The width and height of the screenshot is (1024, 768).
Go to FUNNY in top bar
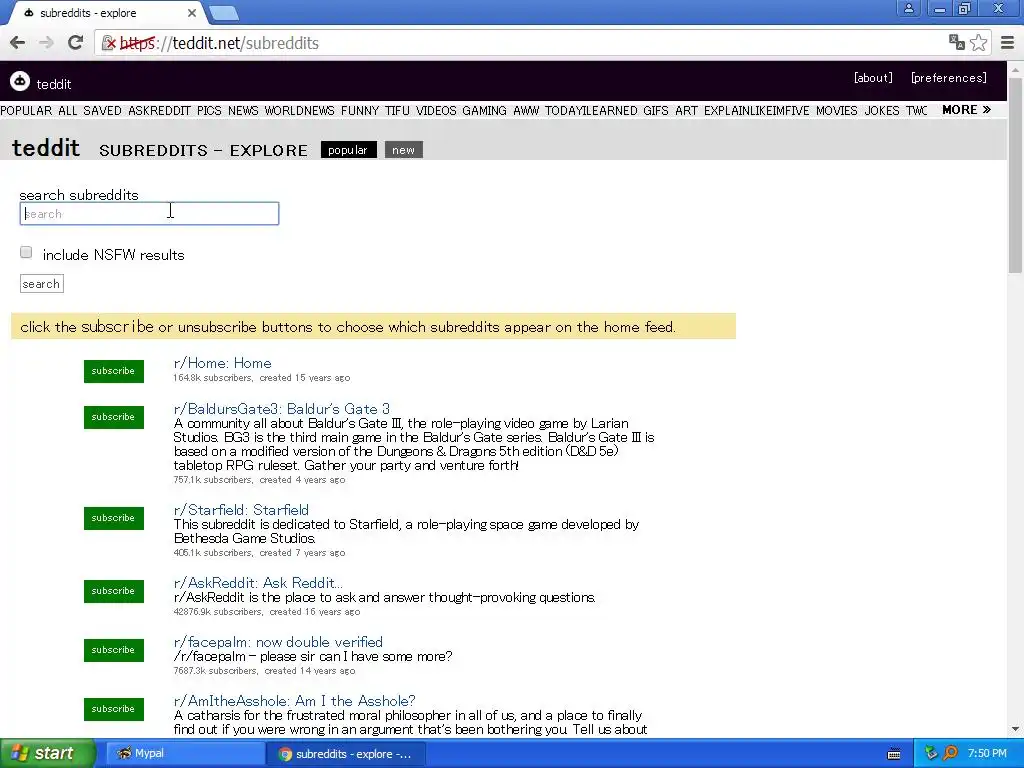pos(360,110)
